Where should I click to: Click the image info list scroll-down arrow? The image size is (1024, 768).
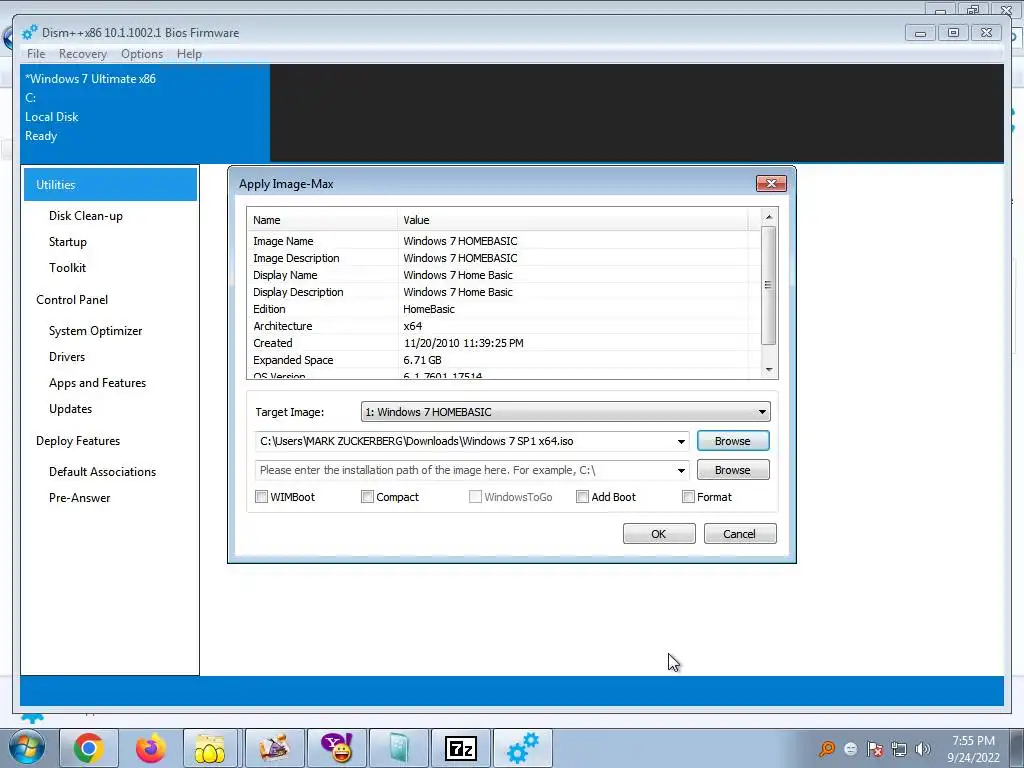pos(769,370)
